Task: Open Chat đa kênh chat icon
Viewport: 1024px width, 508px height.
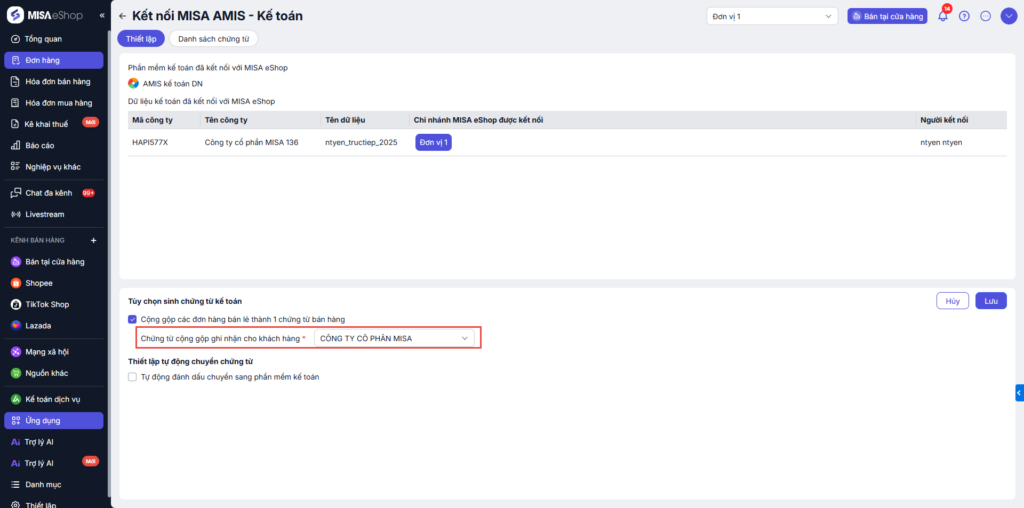Action: pyautogui.click(x=16, y=193)
